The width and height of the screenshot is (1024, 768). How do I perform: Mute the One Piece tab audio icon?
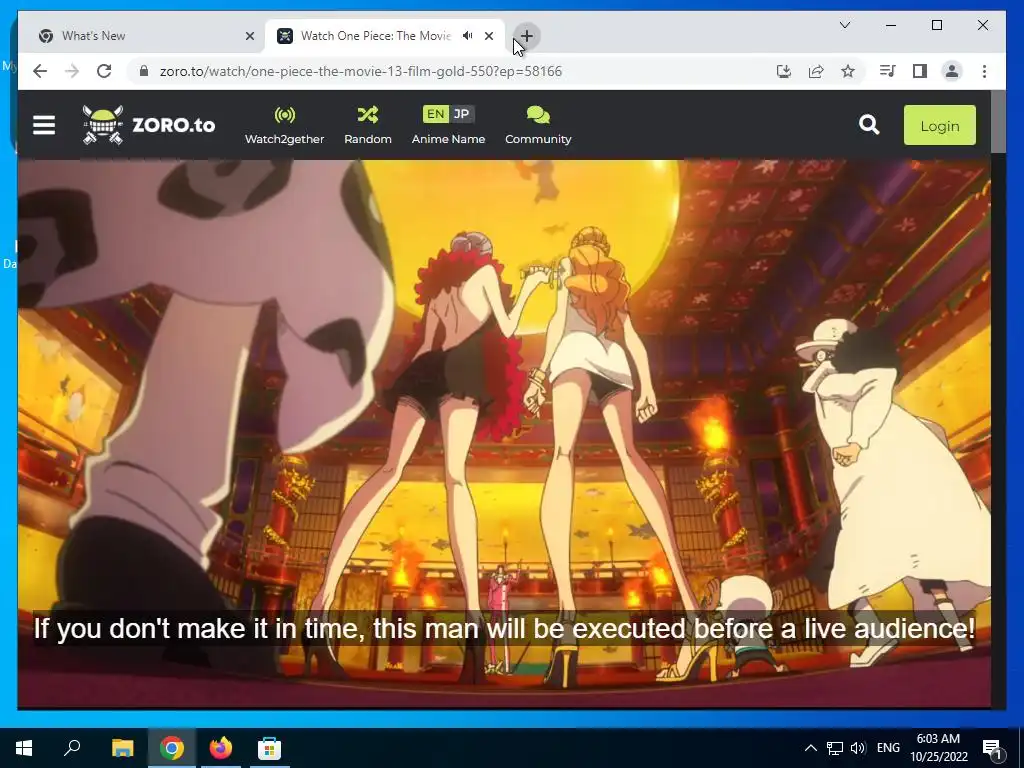click(468, 36)
